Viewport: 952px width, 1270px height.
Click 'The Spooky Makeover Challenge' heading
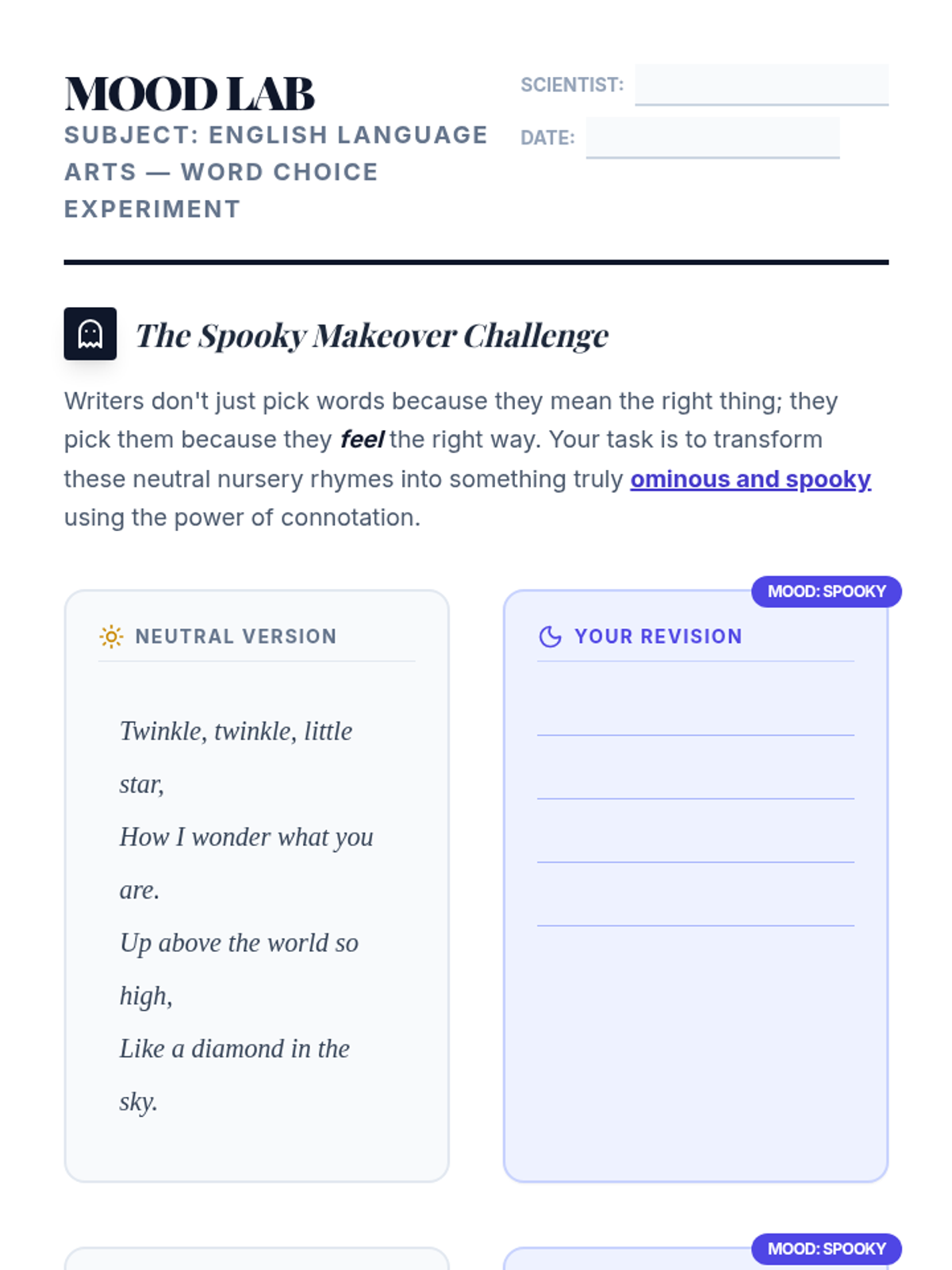[x=371, y=336]
